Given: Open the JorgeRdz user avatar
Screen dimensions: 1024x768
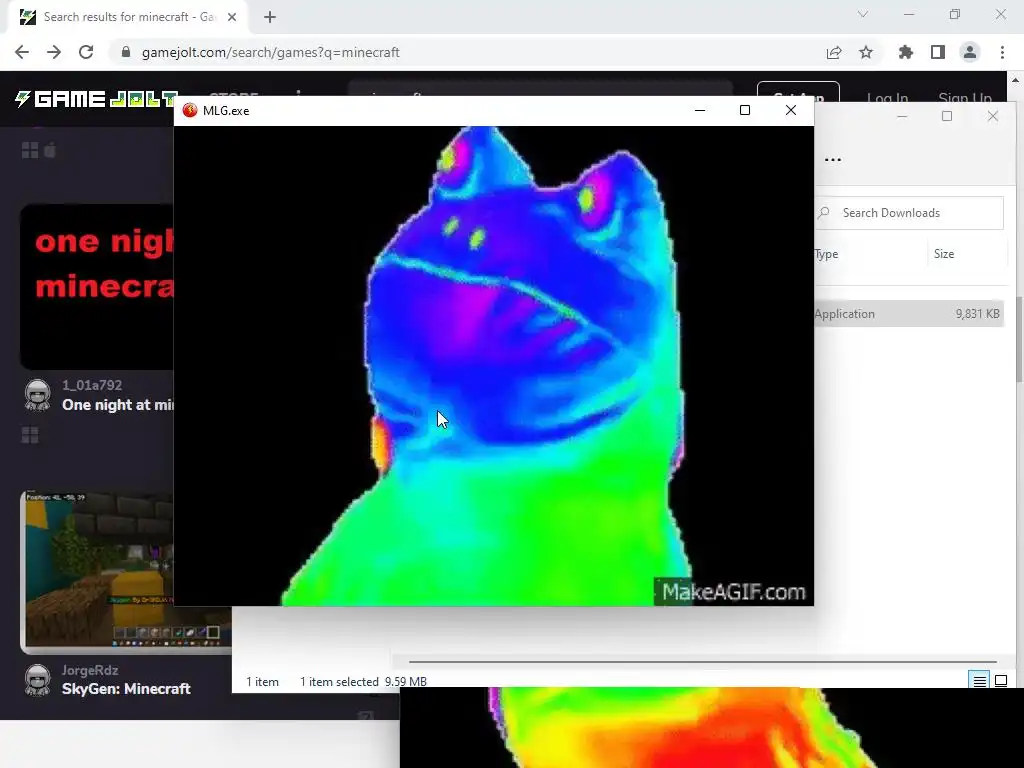Looking at the screenshot, I should click(37, 680).
